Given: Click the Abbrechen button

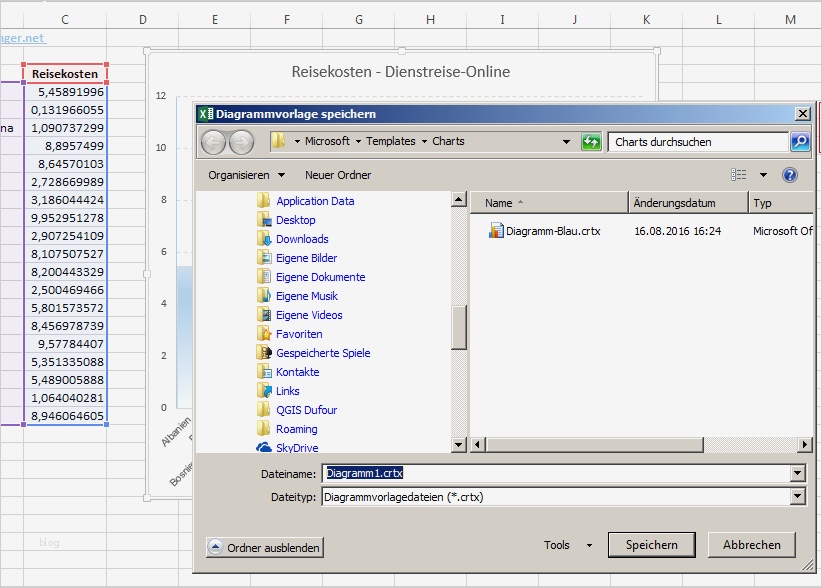Looking at the screenshot, I should (x=751, y=545).
